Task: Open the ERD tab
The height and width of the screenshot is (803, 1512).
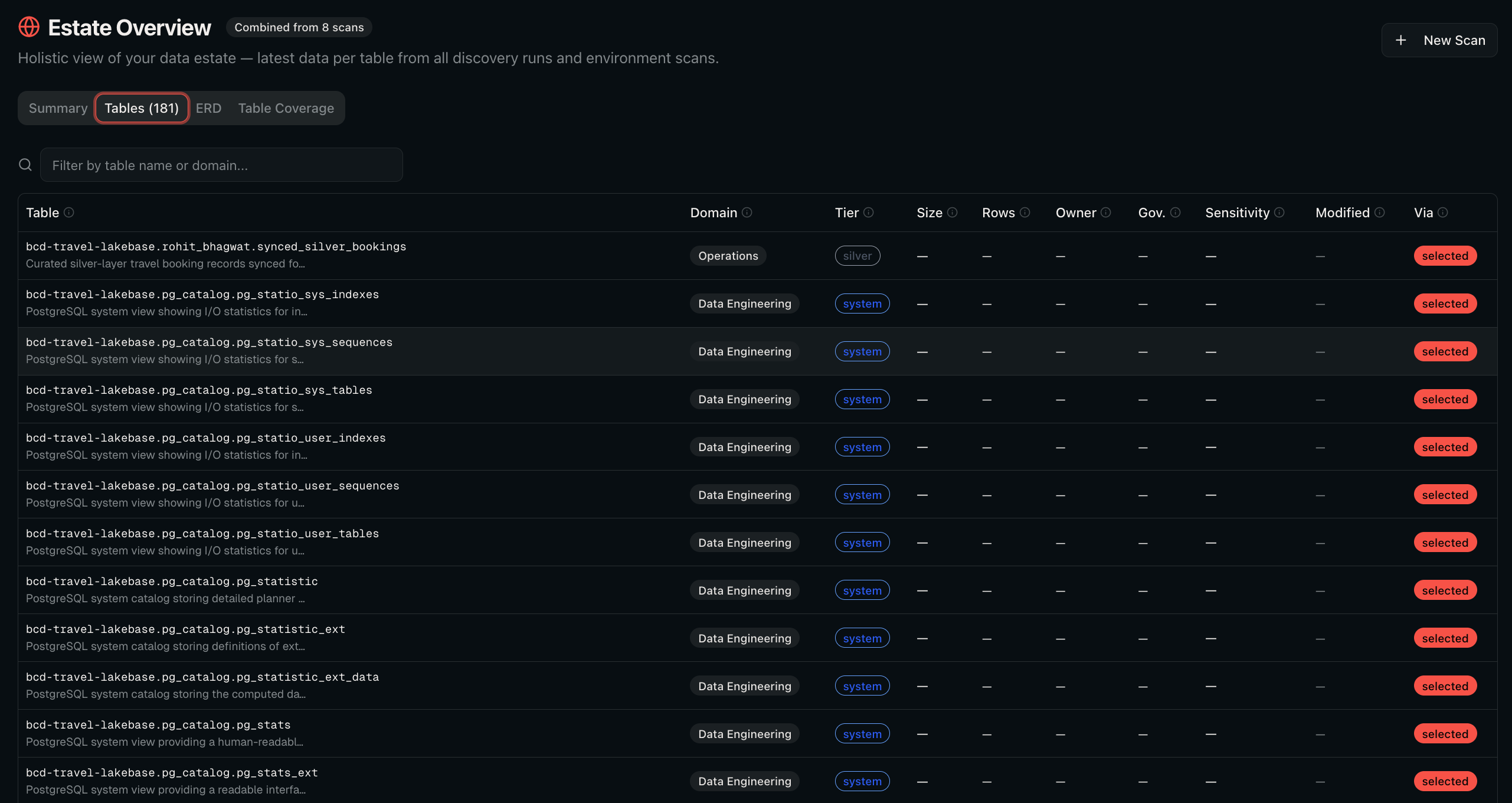Action: tap(208, 108)
